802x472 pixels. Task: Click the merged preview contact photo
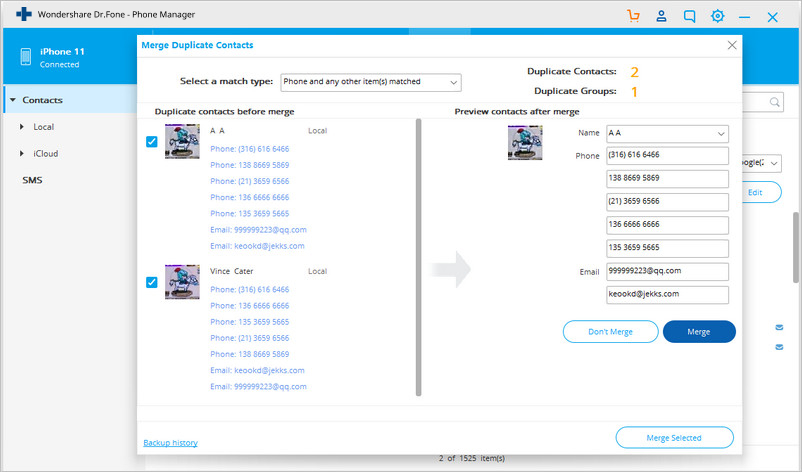click(525, 143)
